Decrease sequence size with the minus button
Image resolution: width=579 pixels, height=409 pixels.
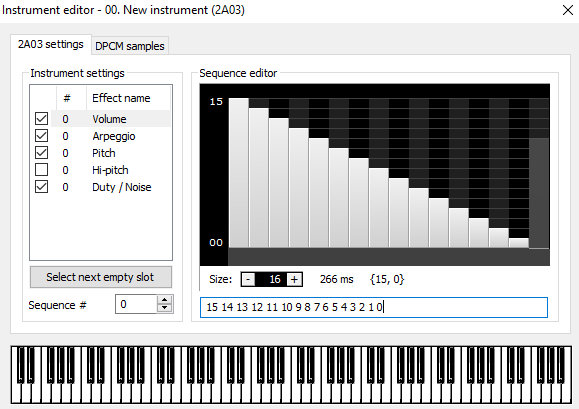pyautogui.click(x=248, y=279)
